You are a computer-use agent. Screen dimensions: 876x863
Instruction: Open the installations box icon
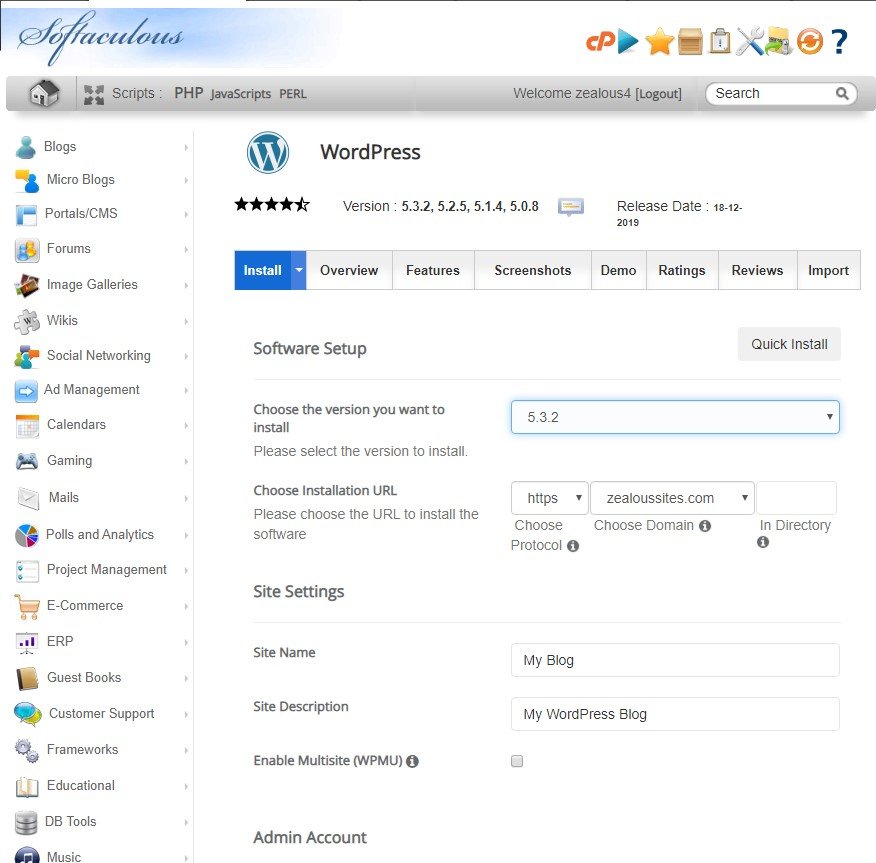pos(690,42)
